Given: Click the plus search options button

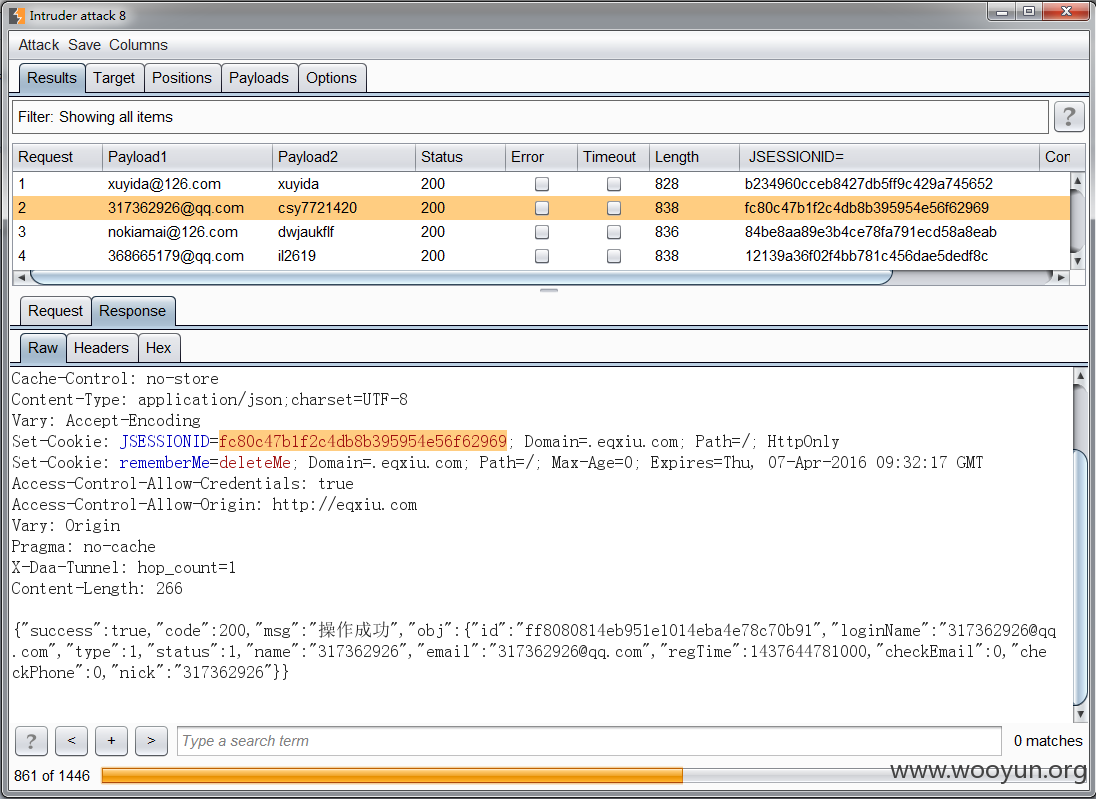Looking at the screenshot, I should point(111,741).
